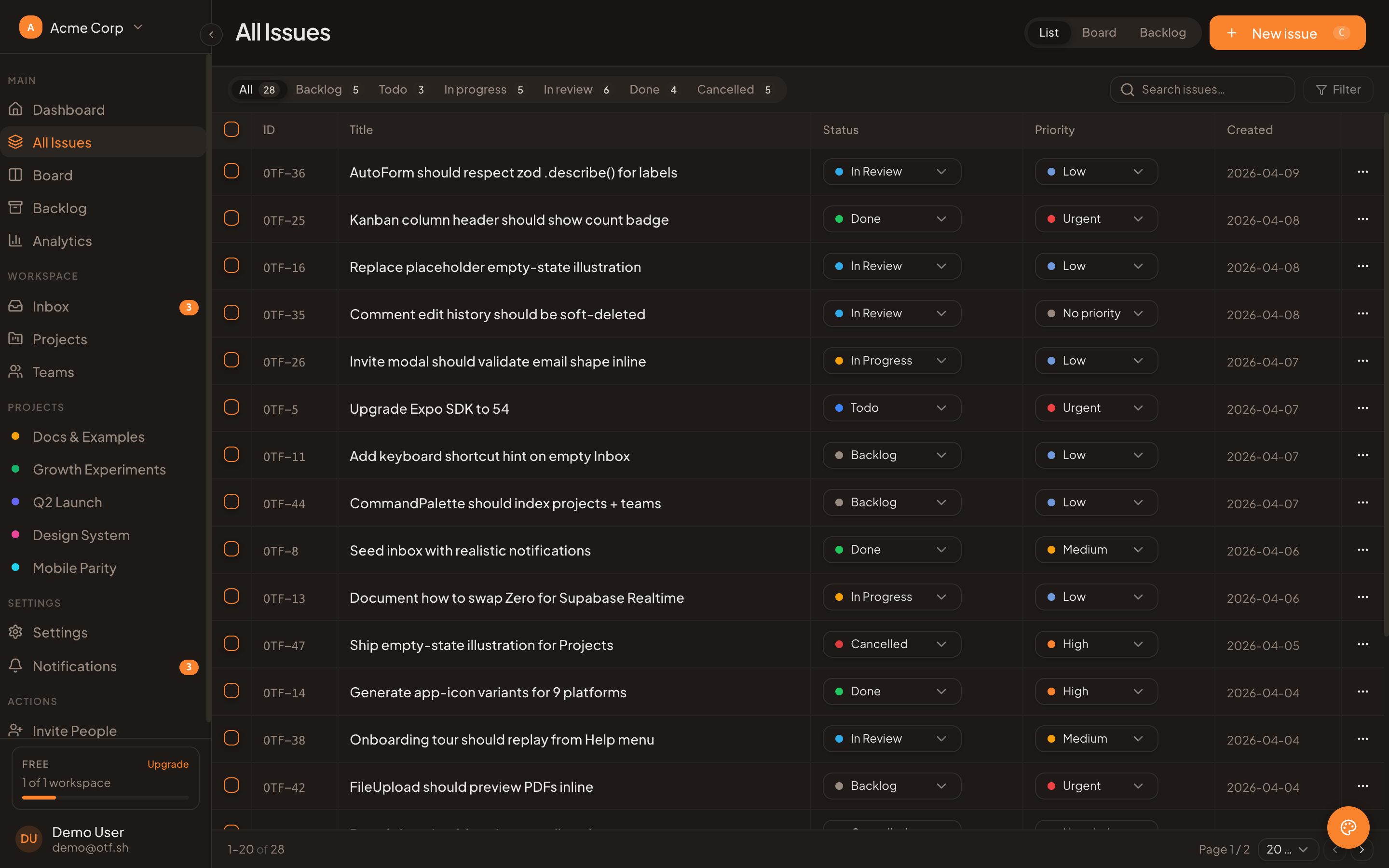Create a New issue
The width and height of the screenshot is (1389, 868).
tap(1287, 33)
